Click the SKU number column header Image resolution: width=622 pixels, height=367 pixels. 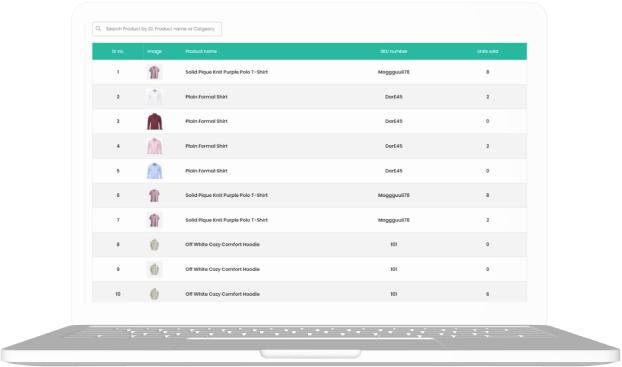pyautogui.click(x=394, y=51)
